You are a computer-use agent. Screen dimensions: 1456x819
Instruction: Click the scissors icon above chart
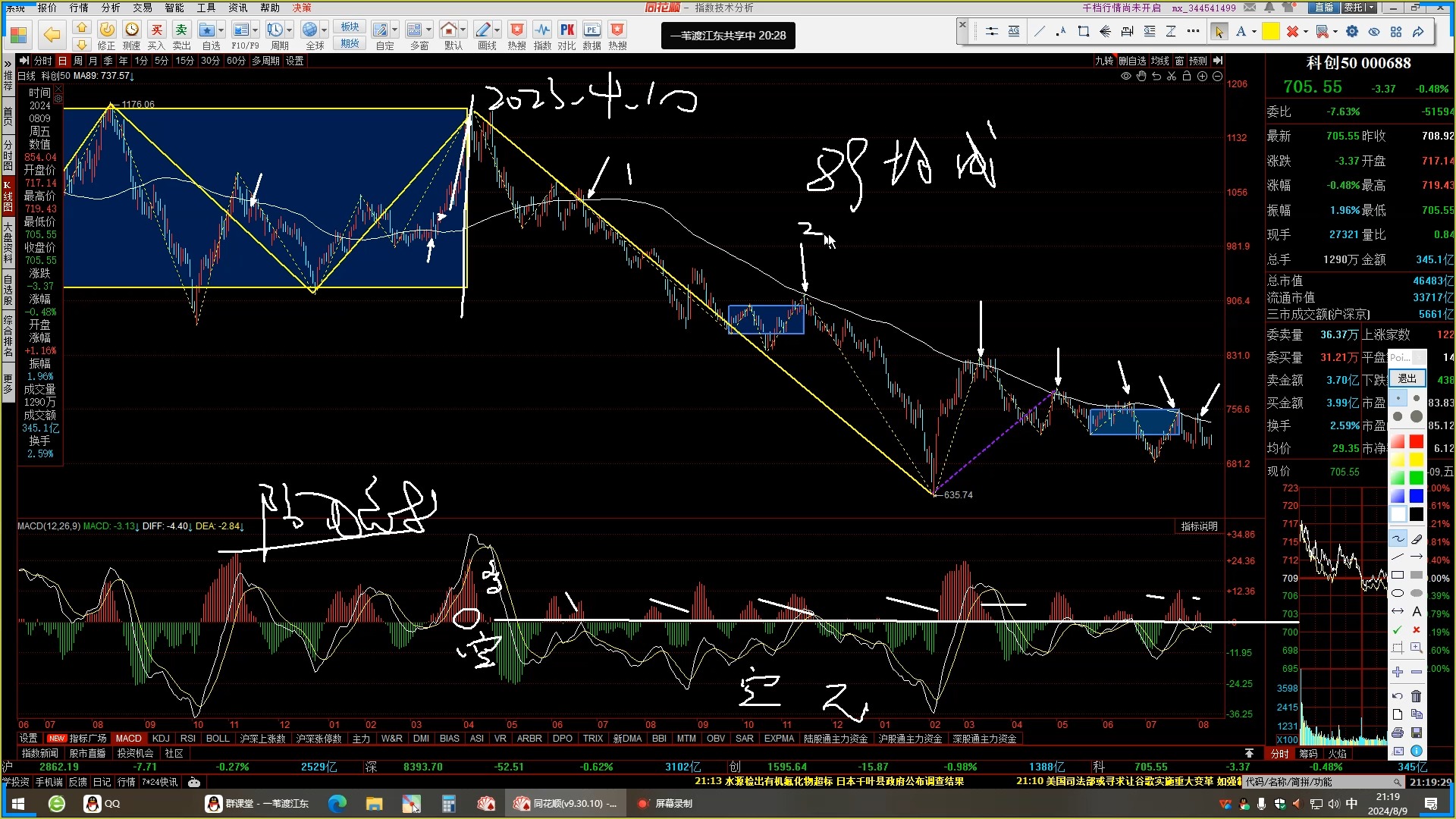pyautogui.click(x=1172, y=76)
